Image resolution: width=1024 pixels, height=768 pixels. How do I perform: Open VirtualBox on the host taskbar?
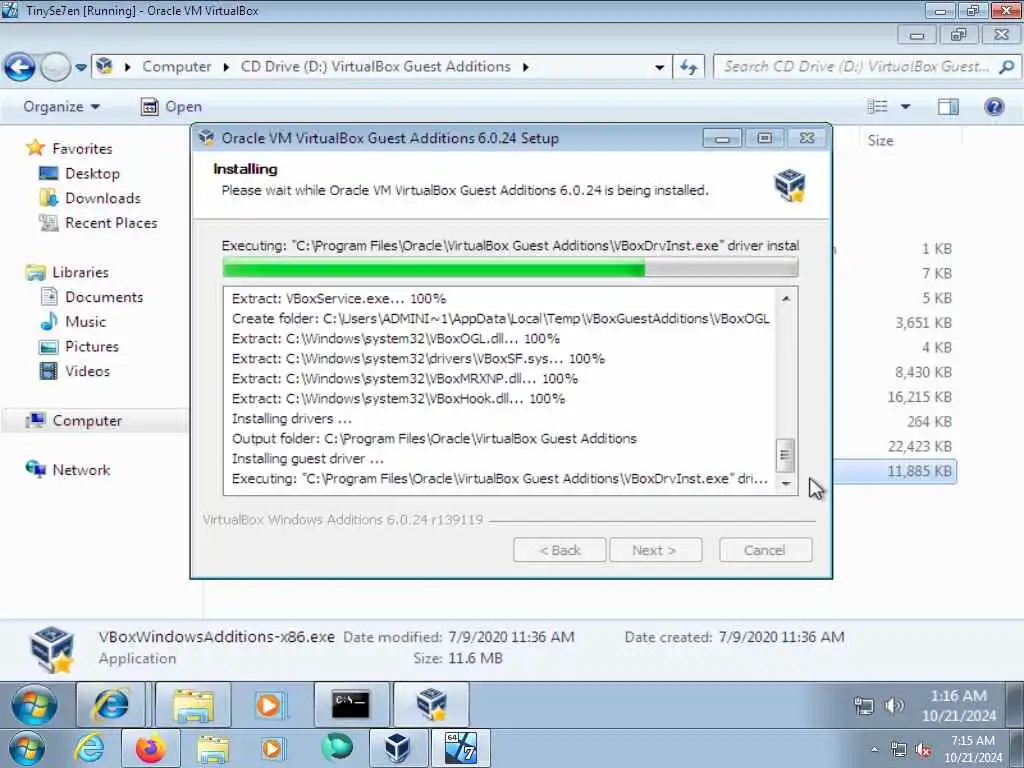(x=397, y=749)
